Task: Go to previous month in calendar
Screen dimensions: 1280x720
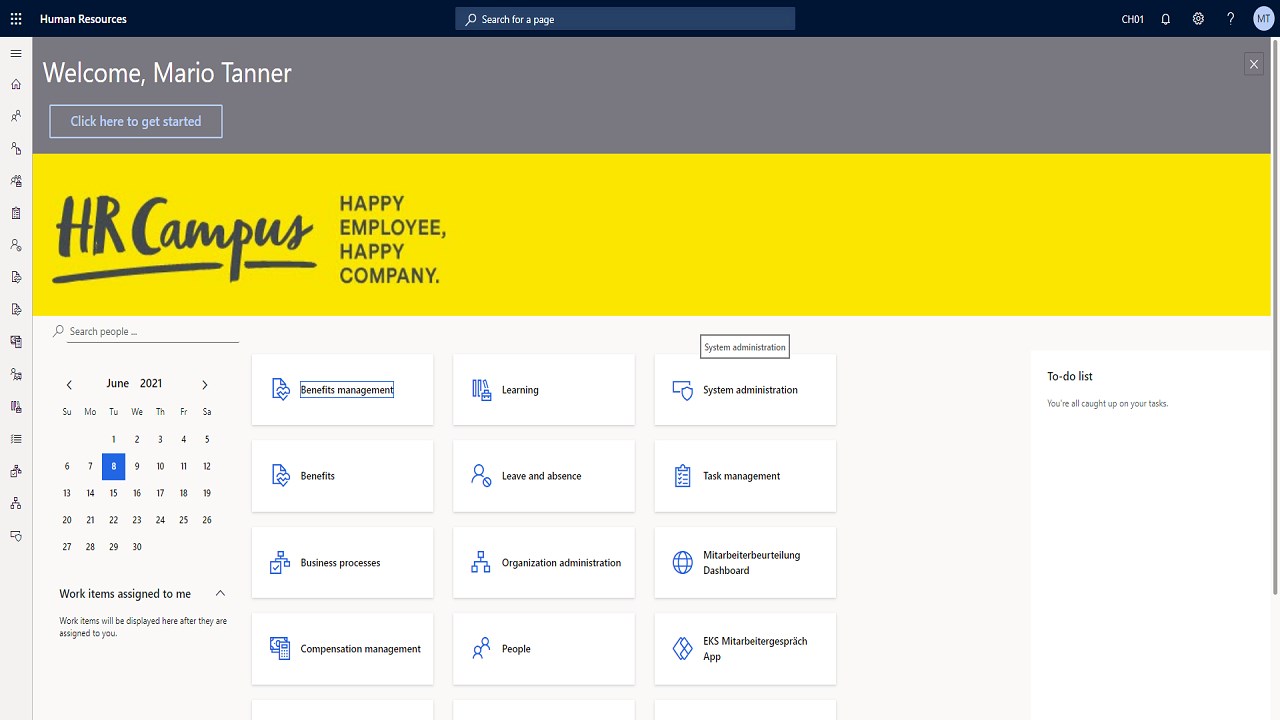Action: (x=69, y=384)
